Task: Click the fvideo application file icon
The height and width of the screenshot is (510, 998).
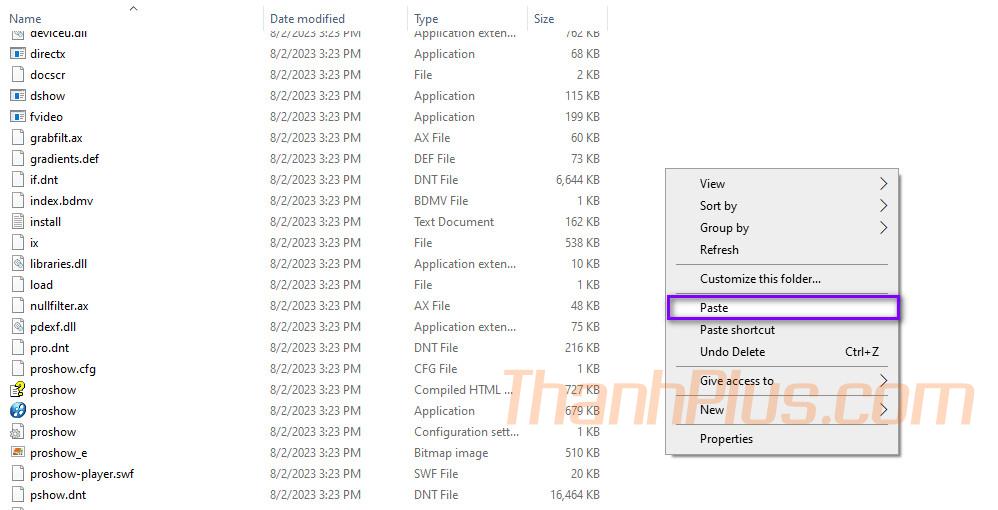Action: click(17, 117)
